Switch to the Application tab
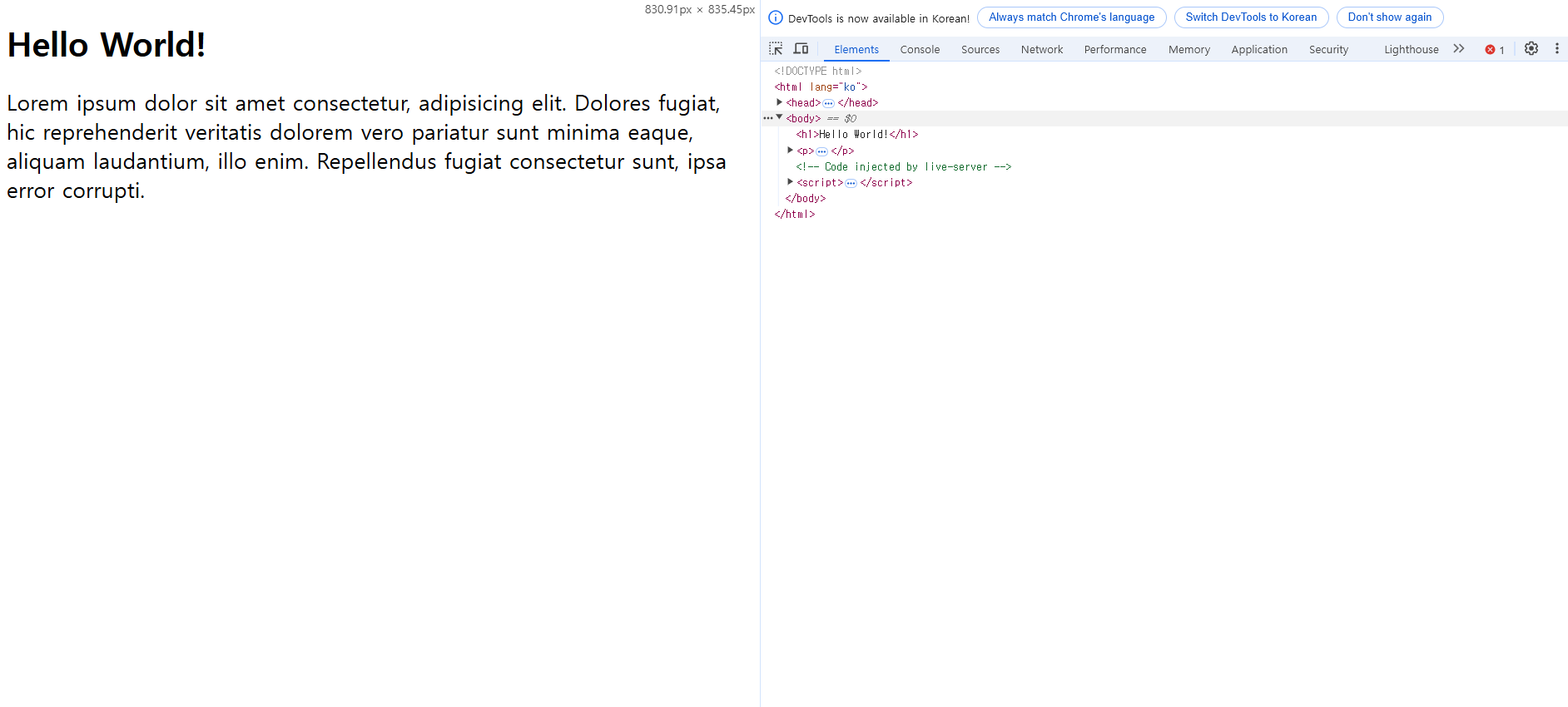 point(1259,50)
